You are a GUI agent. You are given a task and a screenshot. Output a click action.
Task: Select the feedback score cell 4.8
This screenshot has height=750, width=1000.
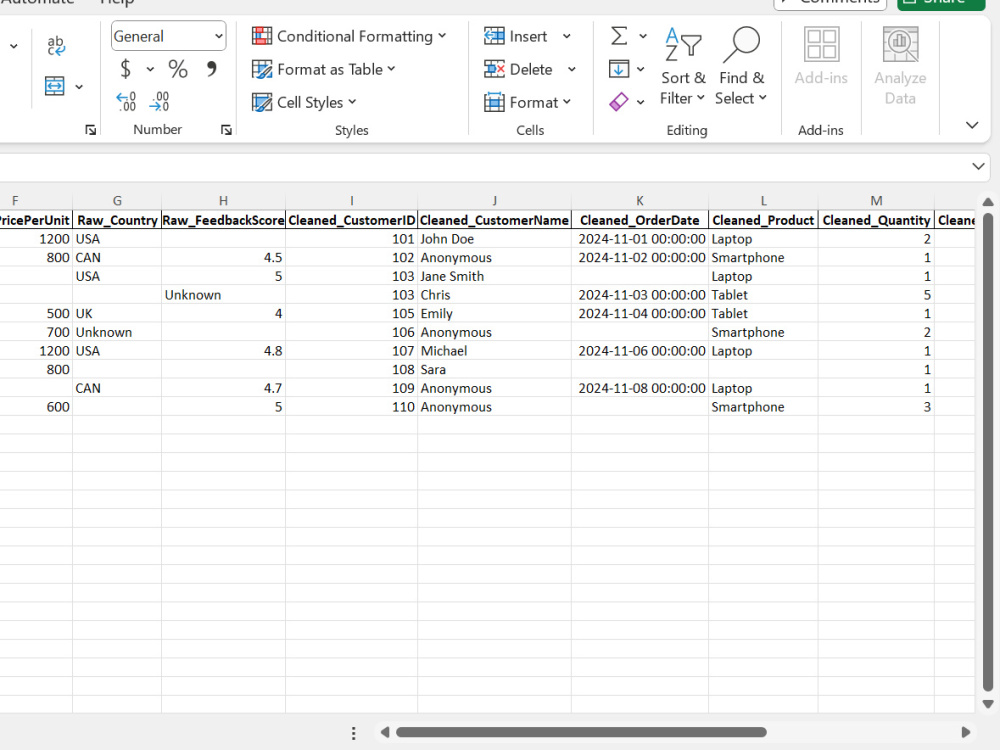click(223, 351)
